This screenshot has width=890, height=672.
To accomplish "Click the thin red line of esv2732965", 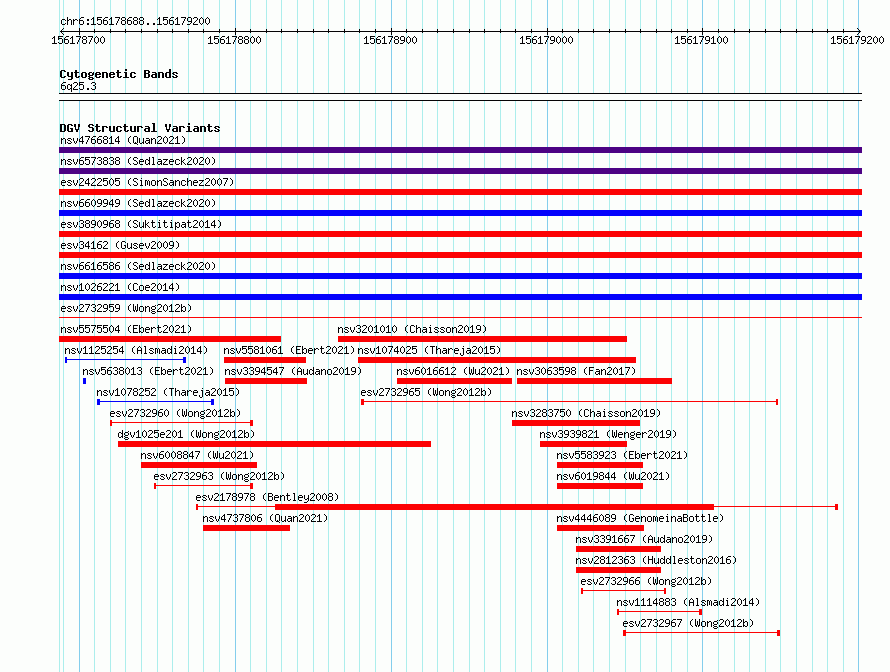I will coord(570,402).
